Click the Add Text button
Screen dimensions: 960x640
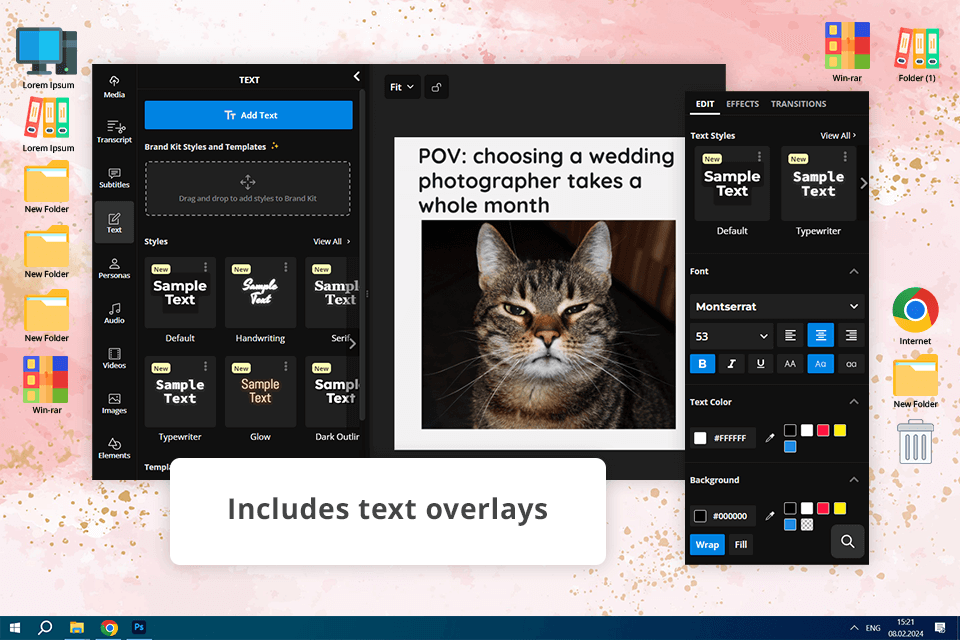[x=249, y=115]
